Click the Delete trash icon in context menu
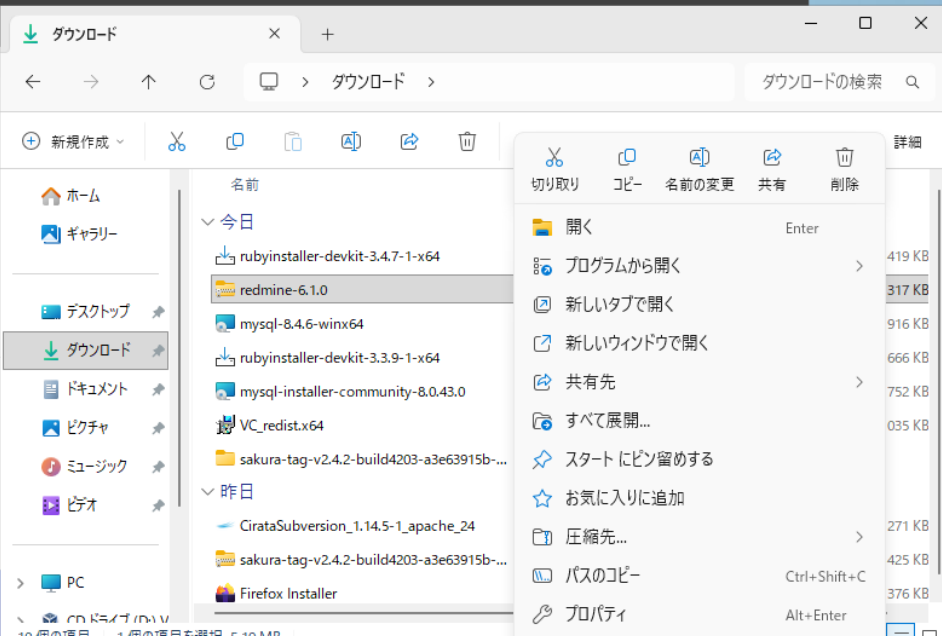942x636 pixels. tap(844, 159)
